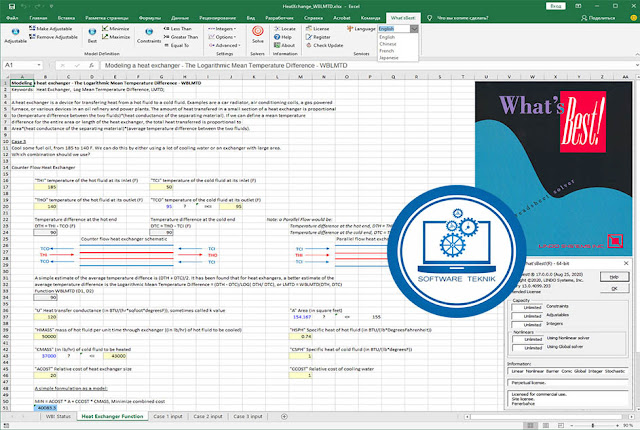
Task: Expand the Advanced dropdown
Action: coord(224,45)
